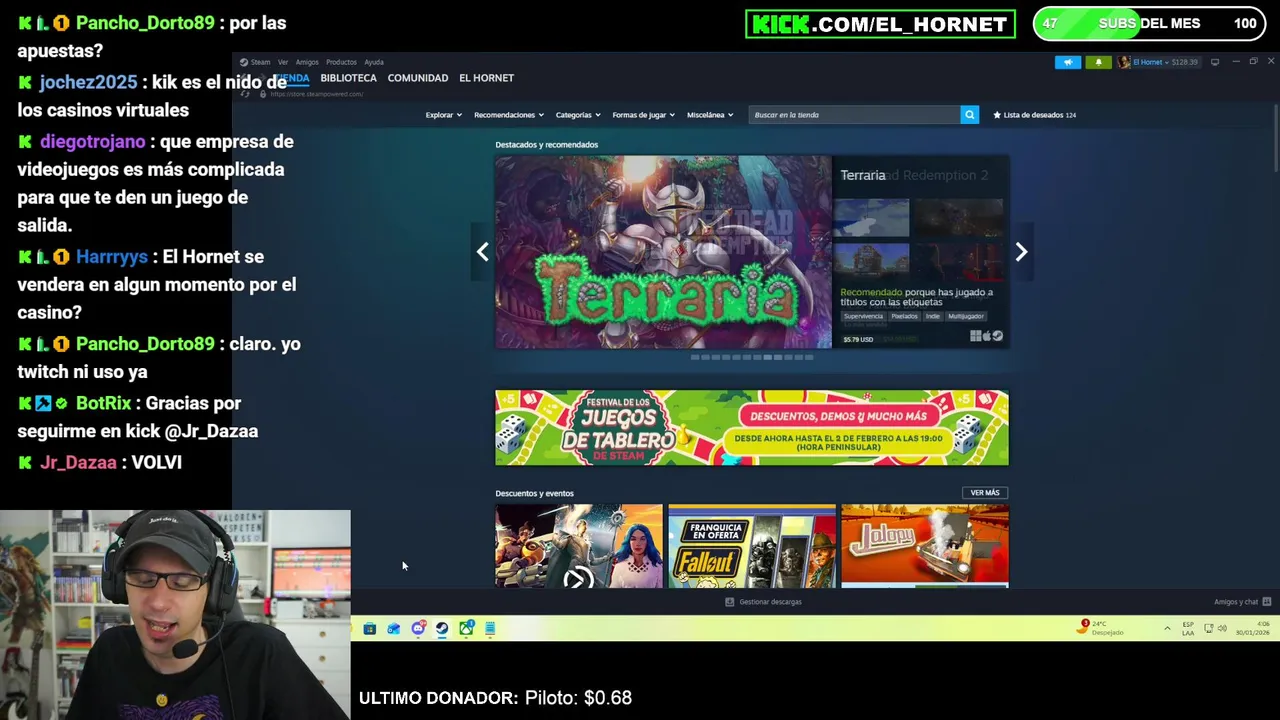Image resolution: width=1280 pixels, height=720 pixels.
Task: Go to next featured game arrow
Action: [x=1021, y=252]
